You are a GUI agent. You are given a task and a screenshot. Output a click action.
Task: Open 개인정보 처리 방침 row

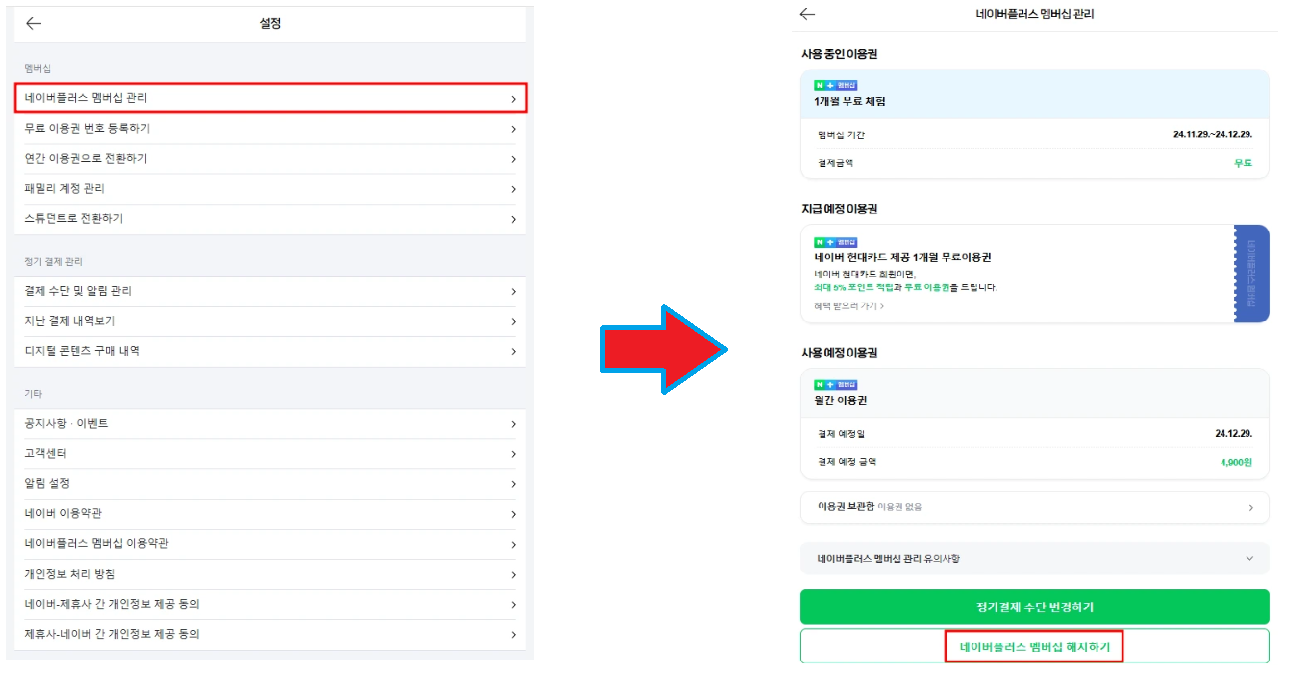(x=270, y=575)
